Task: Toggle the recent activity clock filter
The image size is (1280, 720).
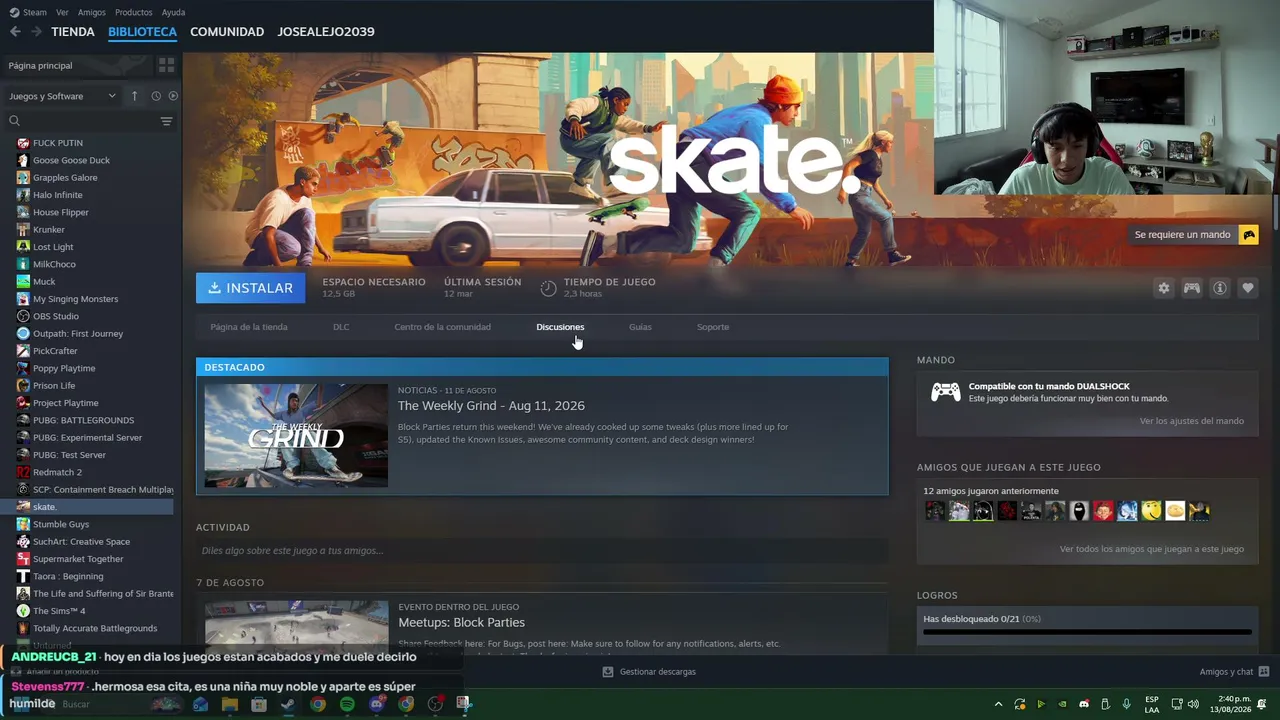Action: click(156, 96)
